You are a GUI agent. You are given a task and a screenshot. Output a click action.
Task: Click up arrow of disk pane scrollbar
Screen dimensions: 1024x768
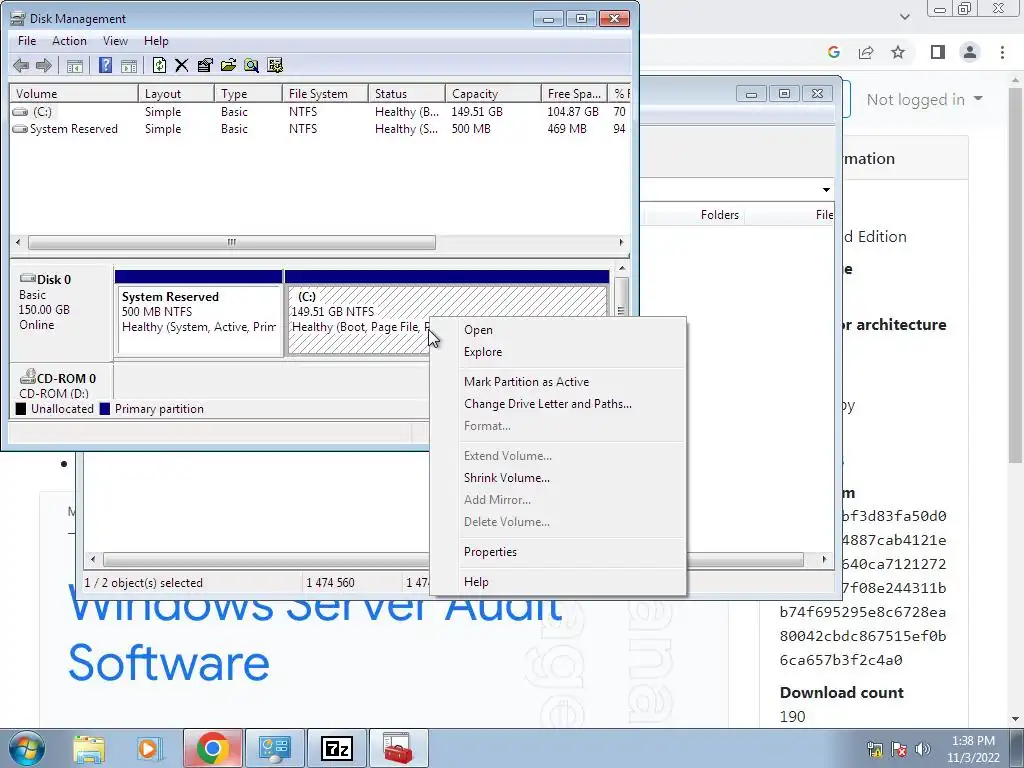622,268
